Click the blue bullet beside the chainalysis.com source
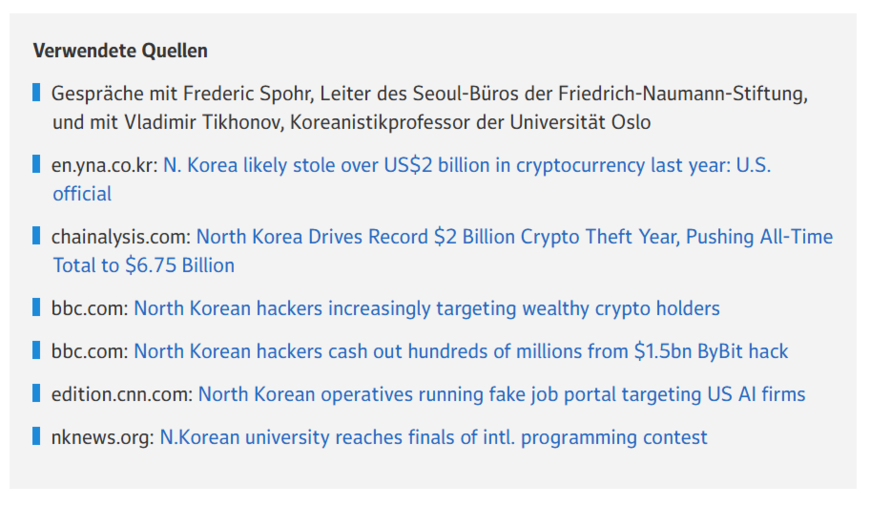Viewport: 870px width, 507px height. coord(36,236)
